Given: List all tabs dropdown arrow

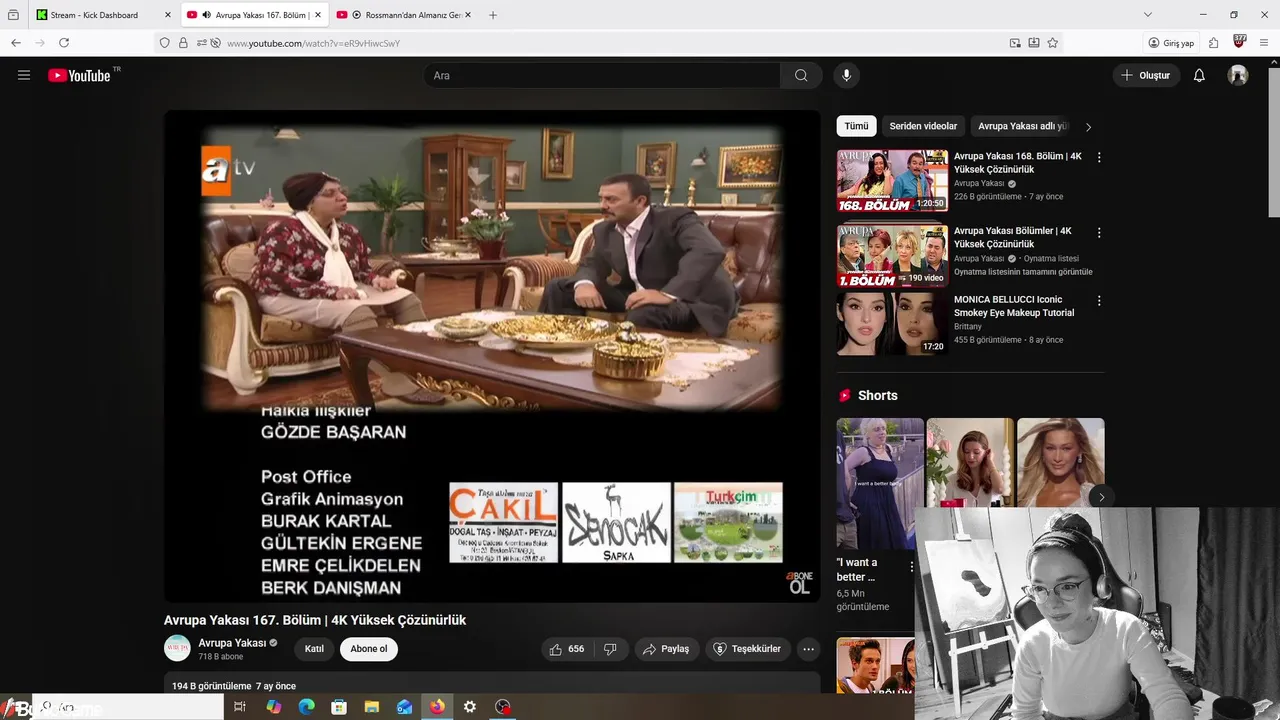Looking at the screenshot, I should point(1148,15).
